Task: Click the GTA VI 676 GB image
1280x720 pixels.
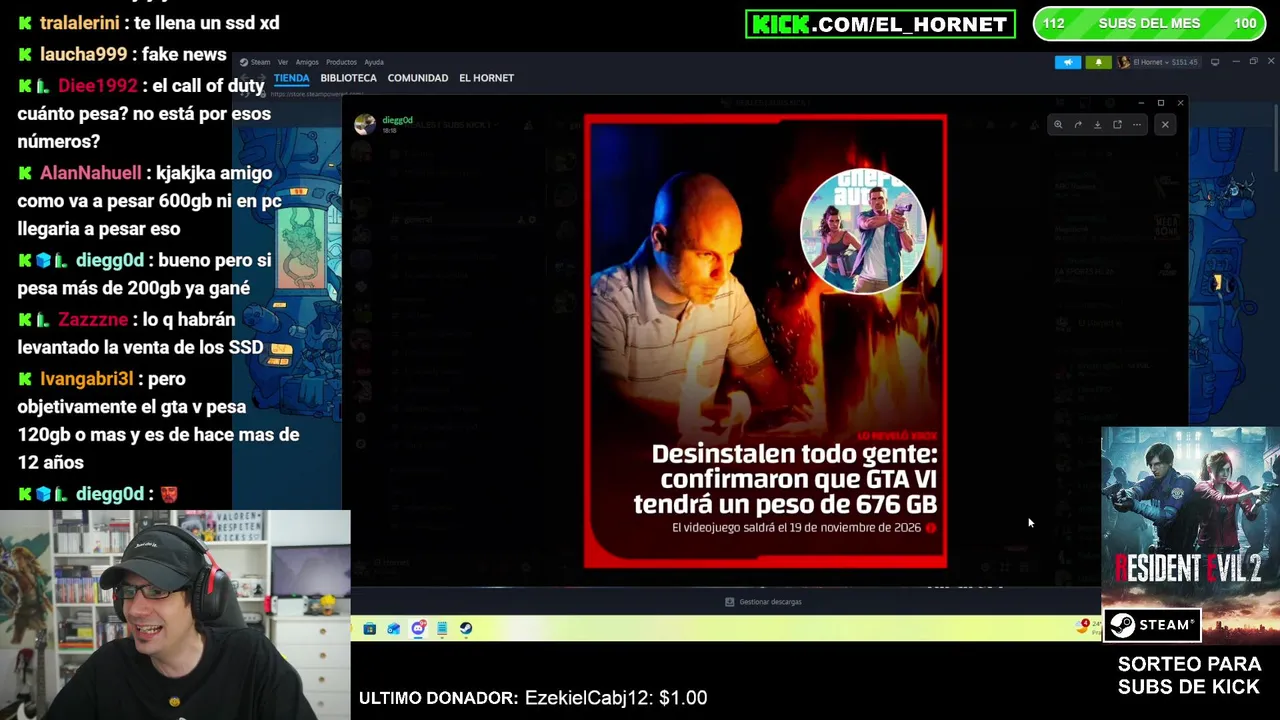Action: coord(765,341)
